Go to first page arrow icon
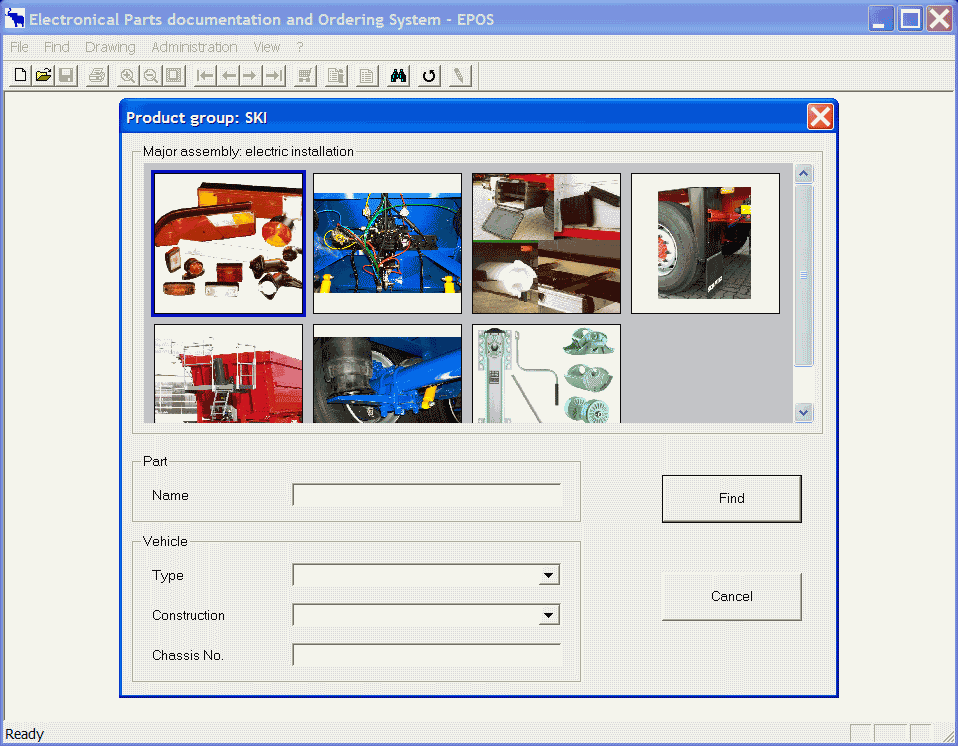958x746 pixels. click(205, 76)
